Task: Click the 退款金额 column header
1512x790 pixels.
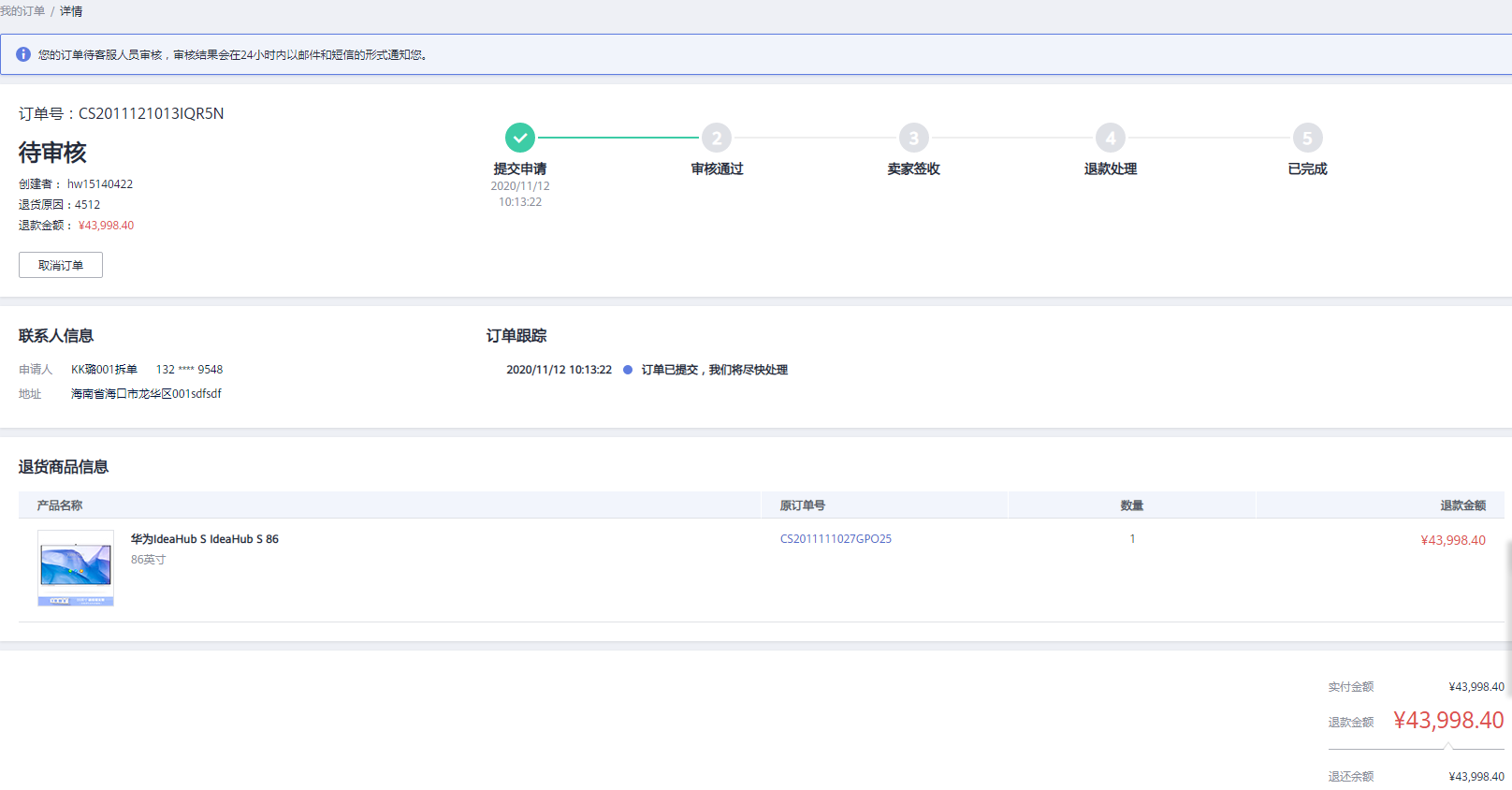Action: (x=1463, y=505)
